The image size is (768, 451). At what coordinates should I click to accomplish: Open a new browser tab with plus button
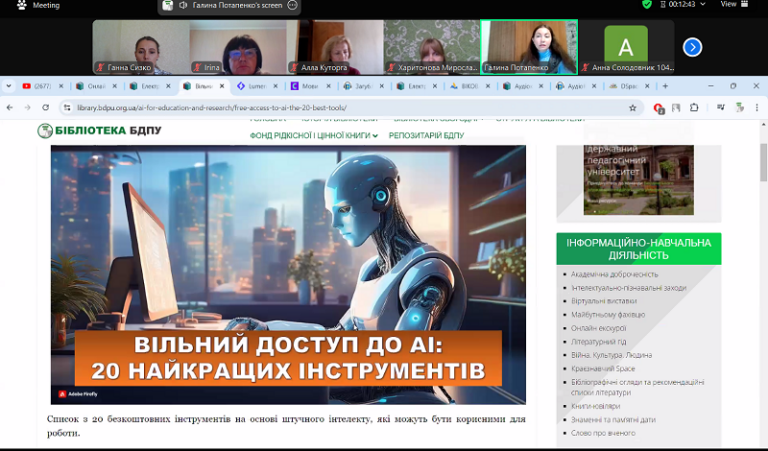coord(665,86)
